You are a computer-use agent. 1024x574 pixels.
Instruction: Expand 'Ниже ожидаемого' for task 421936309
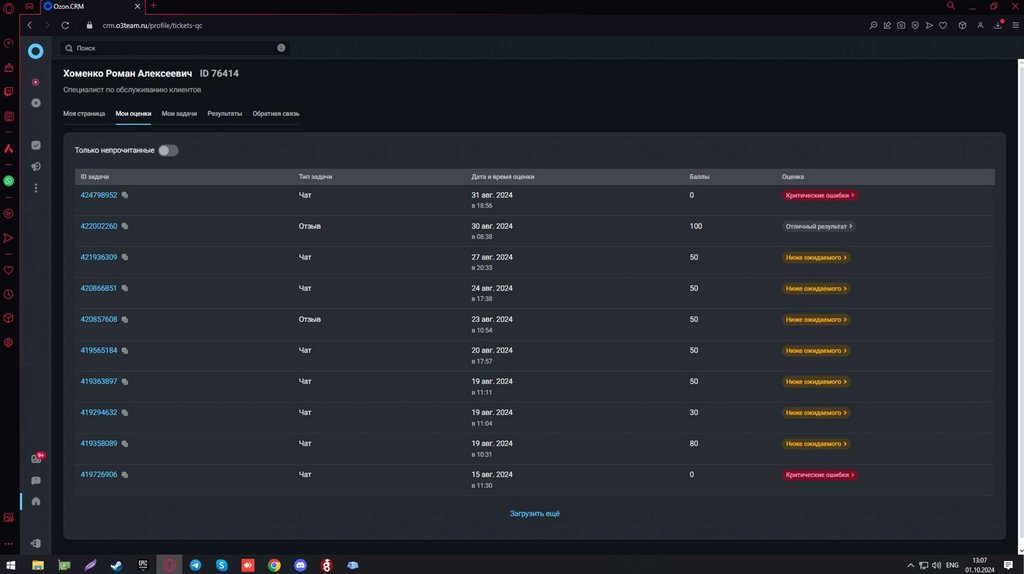[x=816, y=257]
